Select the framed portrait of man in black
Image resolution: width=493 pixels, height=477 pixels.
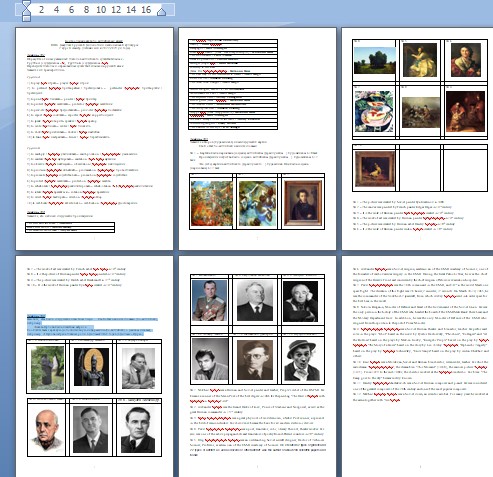303,203
